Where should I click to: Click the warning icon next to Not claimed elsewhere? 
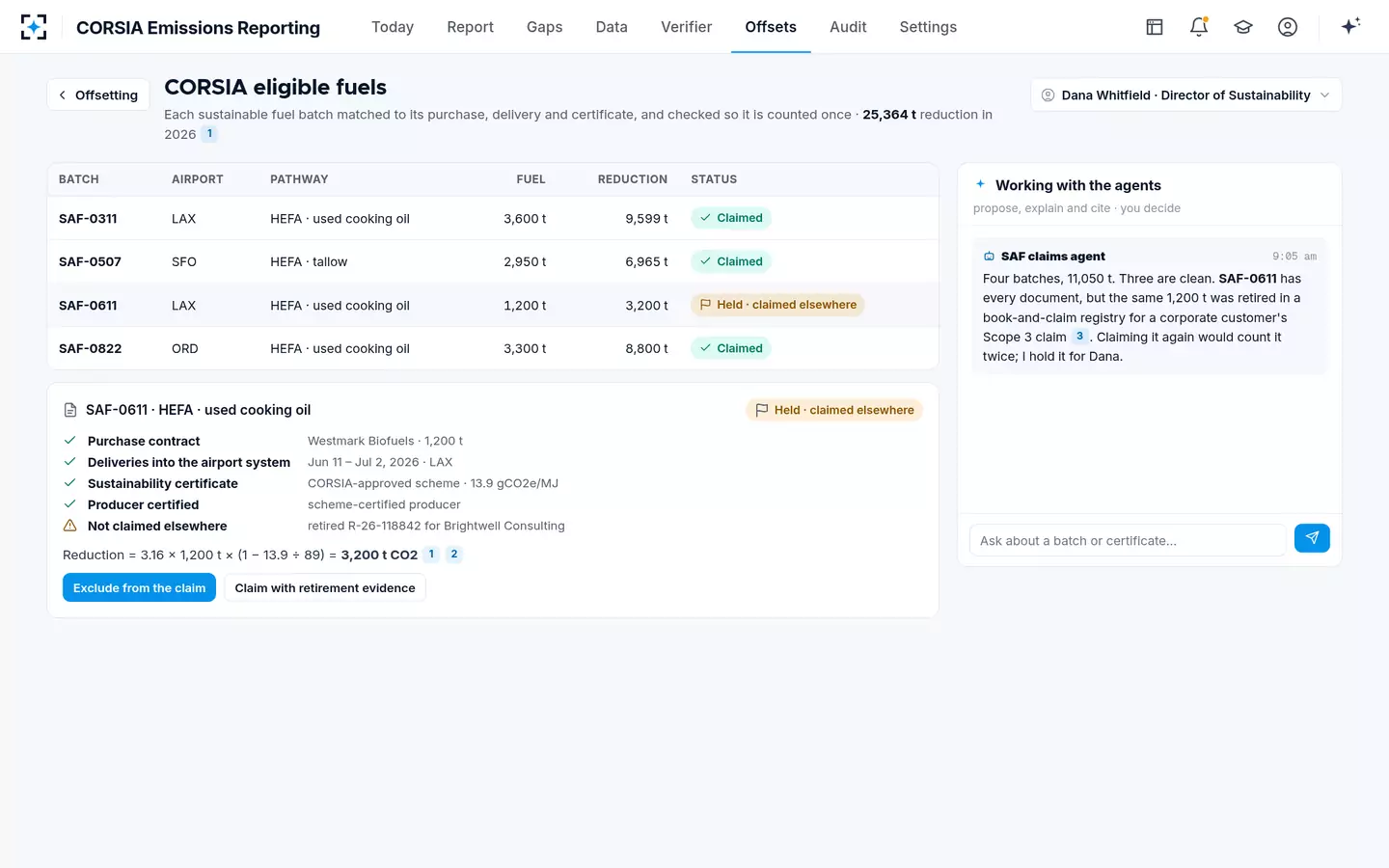(70, 526)
